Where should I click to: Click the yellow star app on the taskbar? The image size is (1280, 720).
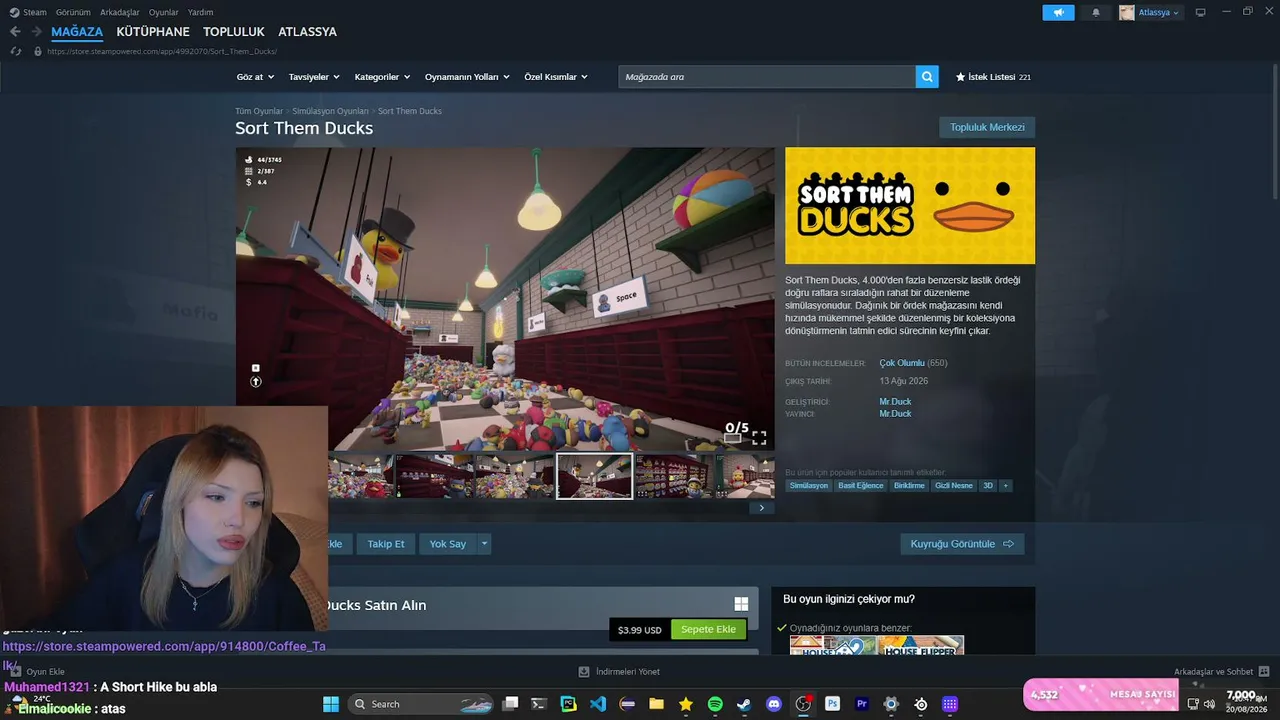(685, 704)
